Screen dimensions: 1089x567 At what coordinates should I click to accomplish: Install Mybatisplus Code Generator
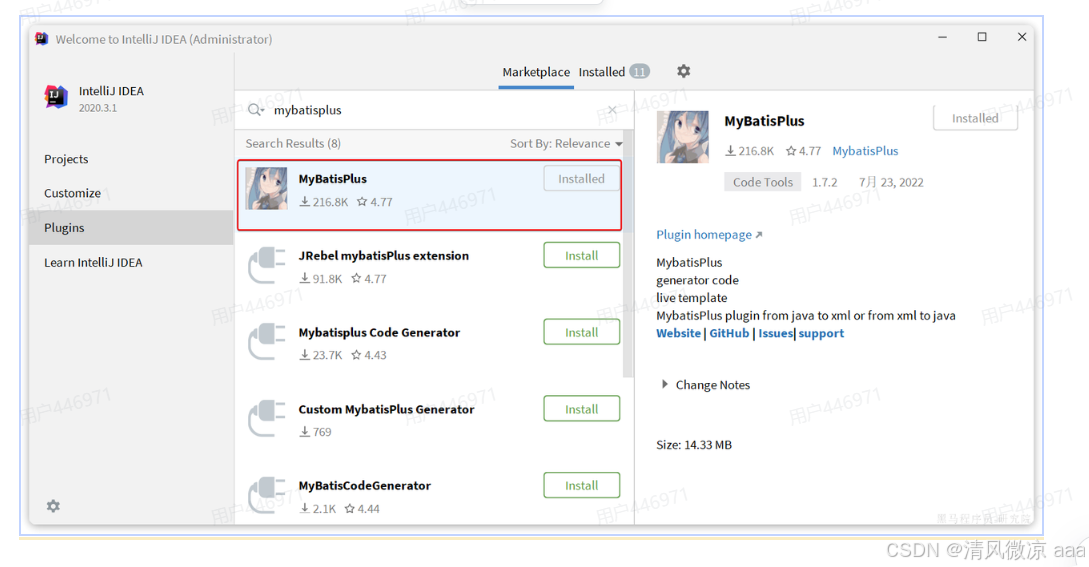point(581,332)
